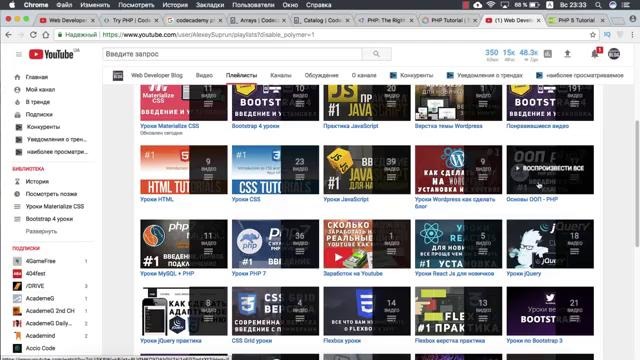Open Уведомления о трендах in the channel bar
Image resolution: width=640 pixels, height=360 pixels.
click(484, 76)
